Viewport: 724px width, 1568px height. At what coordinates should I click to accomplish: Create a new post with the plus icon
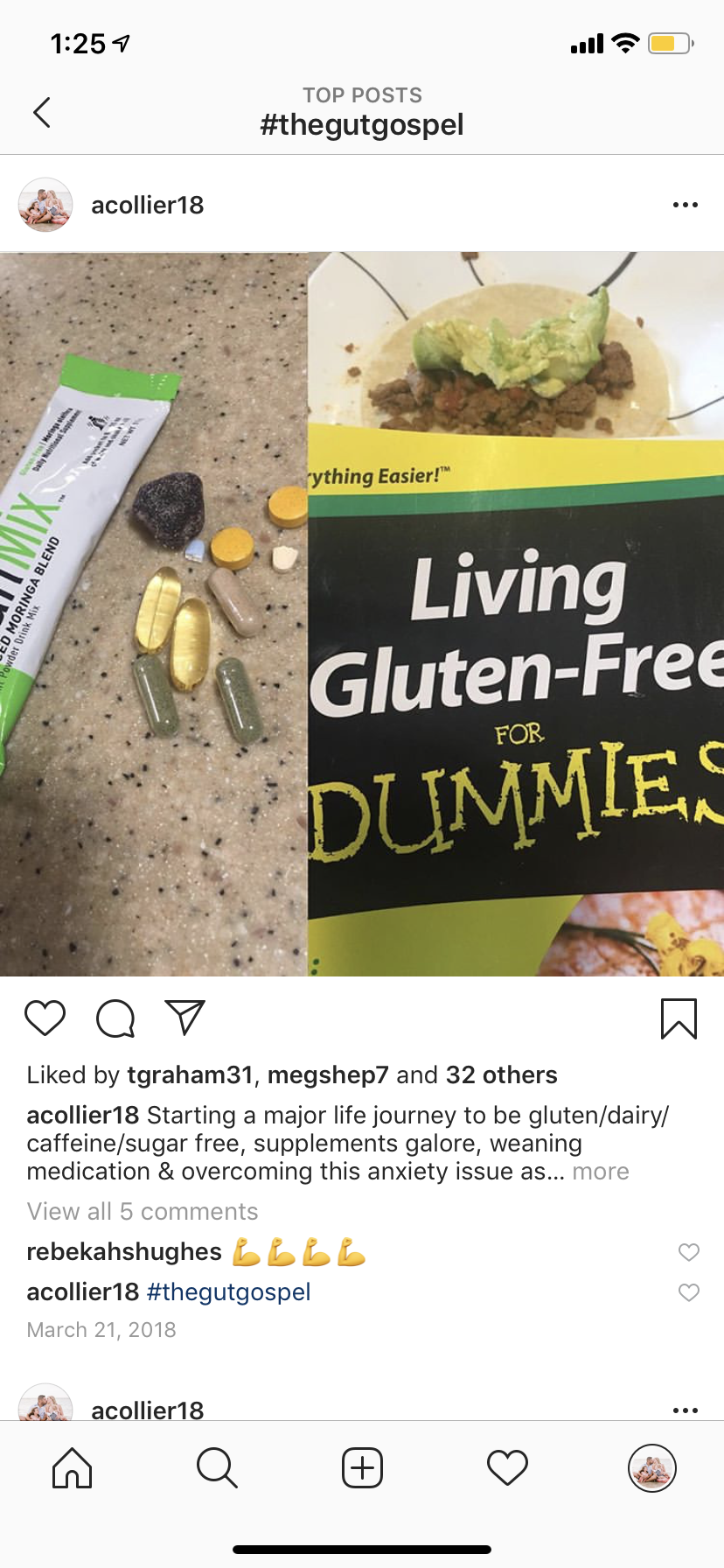pyautogui.click(x=362, y=1467)
